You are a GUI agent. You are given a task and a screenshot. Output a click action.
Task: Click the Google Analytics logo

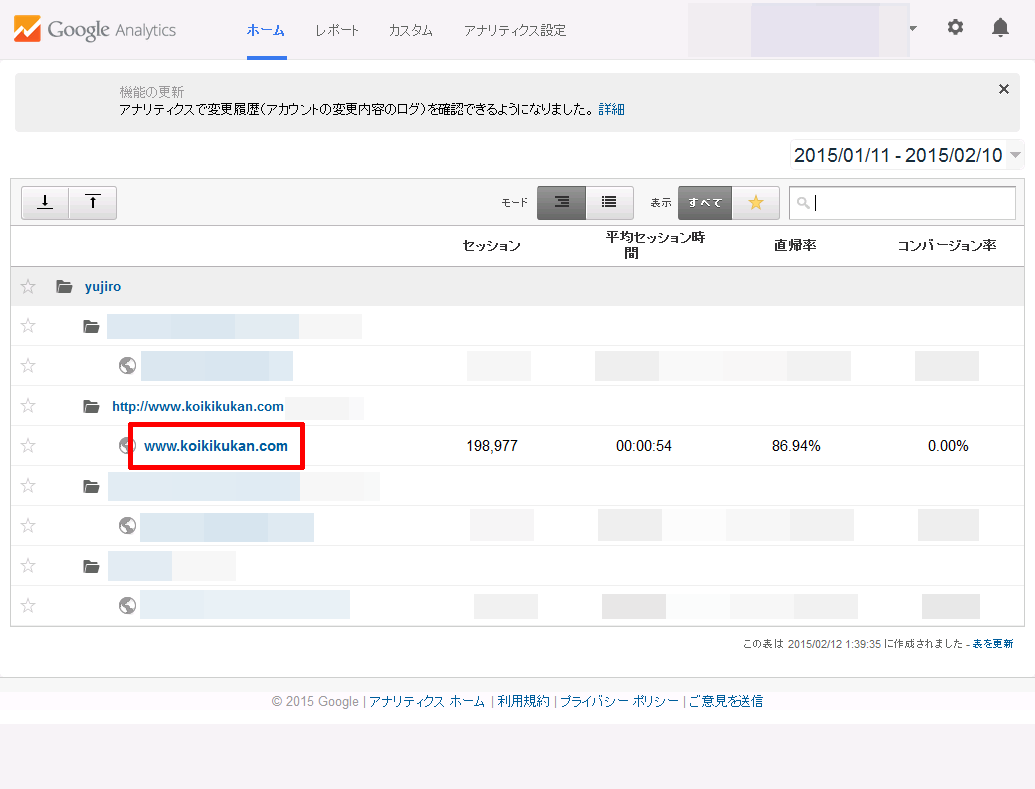95,30
